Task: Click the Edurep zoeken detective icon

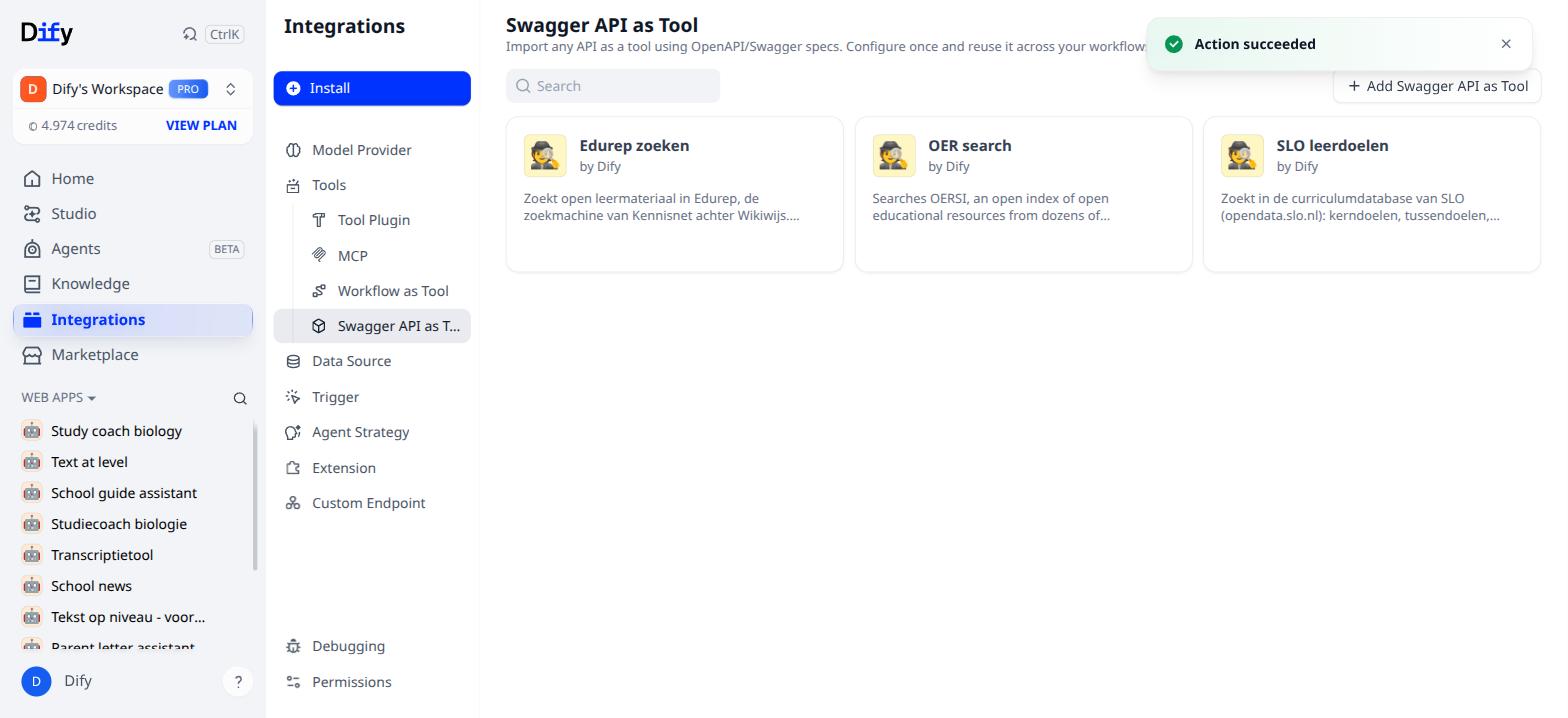Action: click(x=545, y=156)
